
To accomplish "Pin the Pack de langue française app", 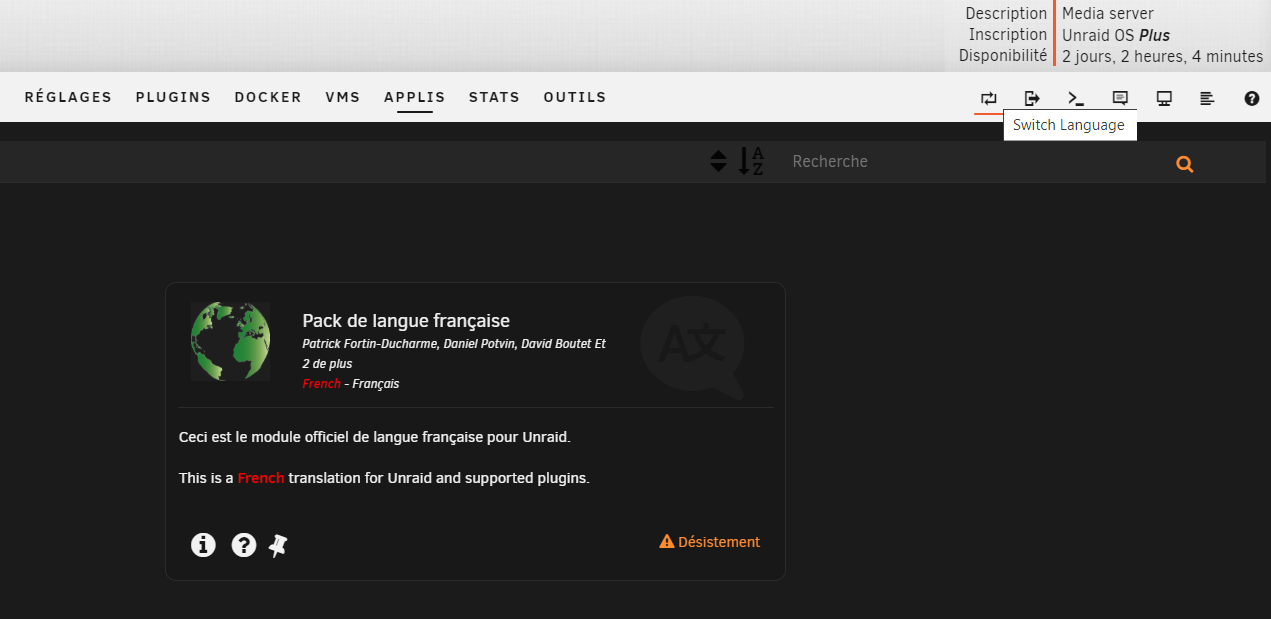I will (279, 545).
